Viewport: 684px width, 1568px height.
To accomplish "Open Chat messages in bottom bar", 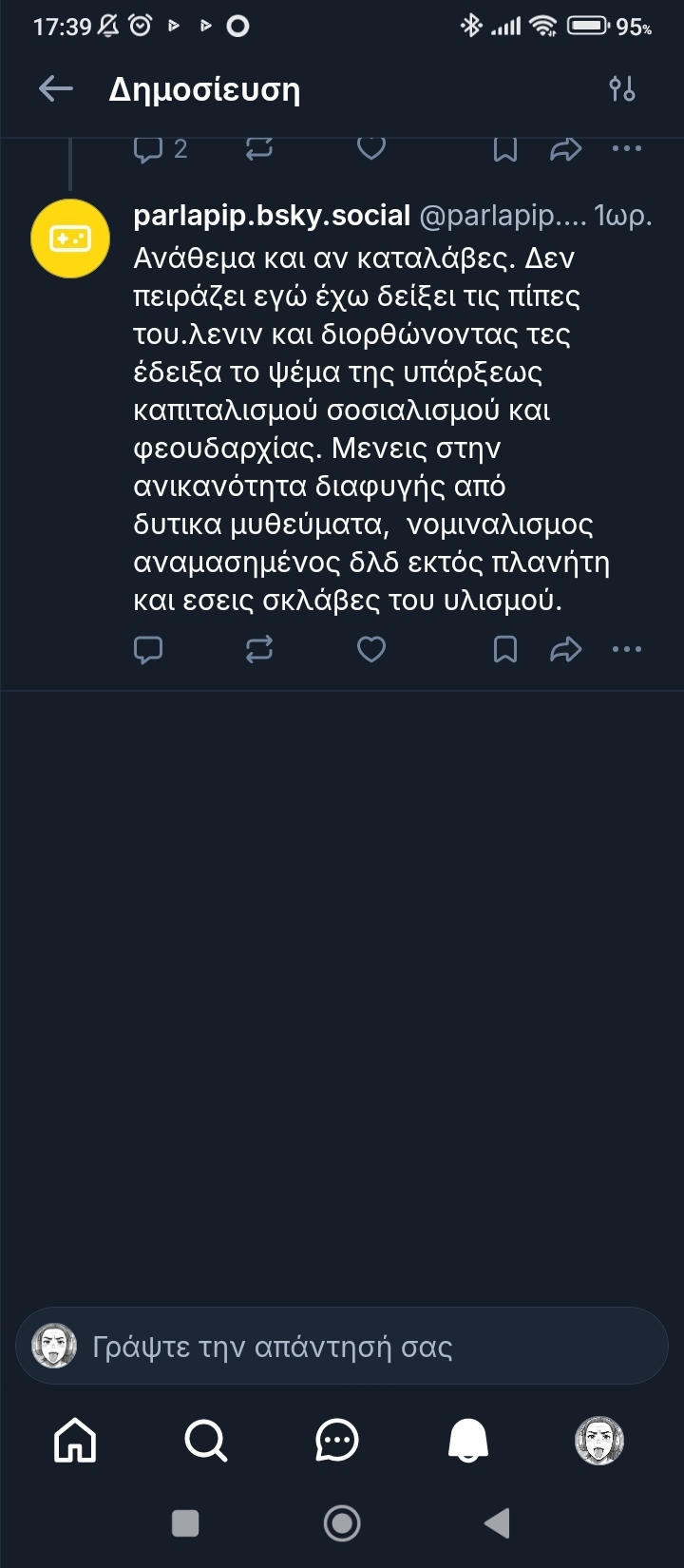I will pos(336,1440).
